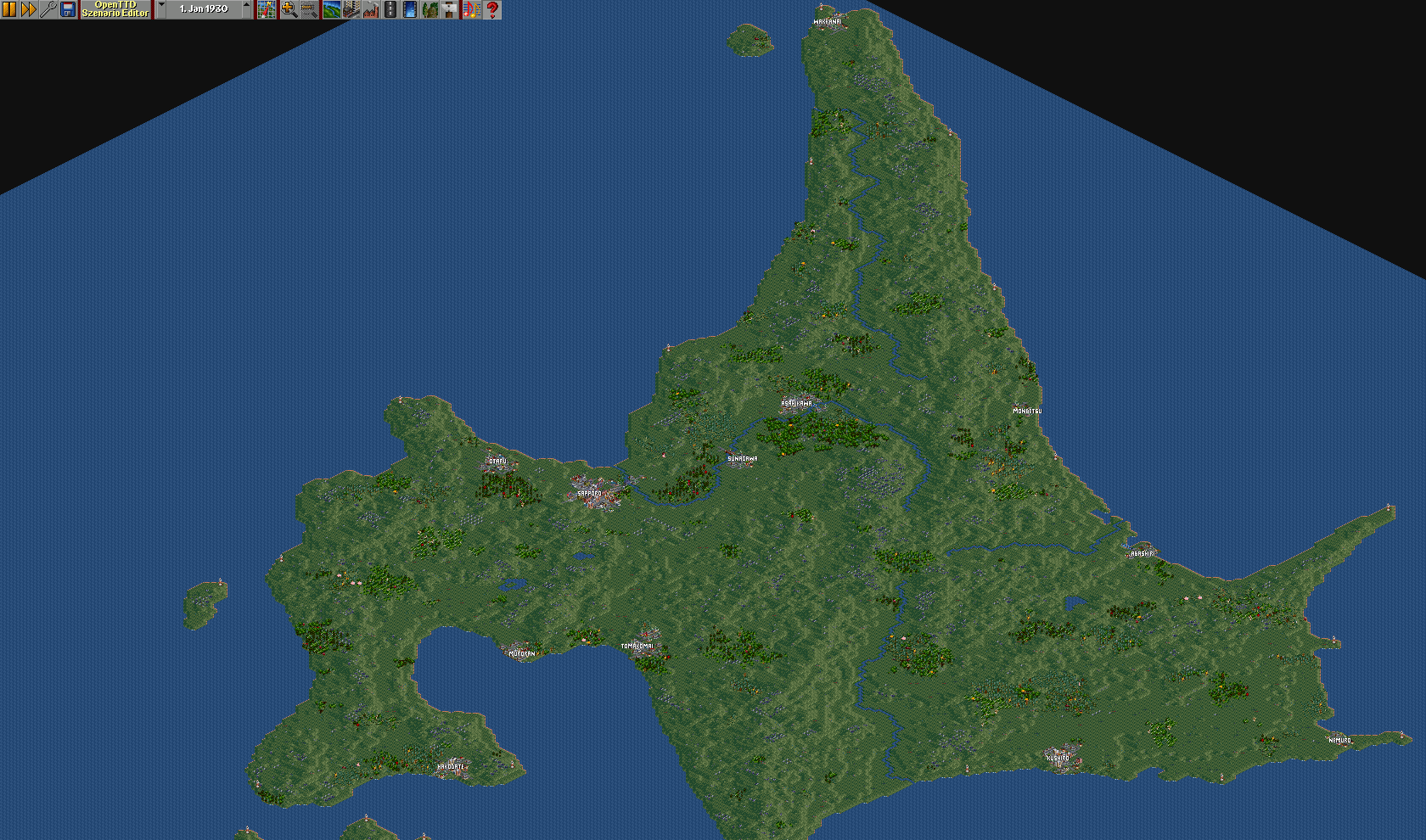Open the plant trees tool
1426x840 pixels.
[x=430, y=9]
